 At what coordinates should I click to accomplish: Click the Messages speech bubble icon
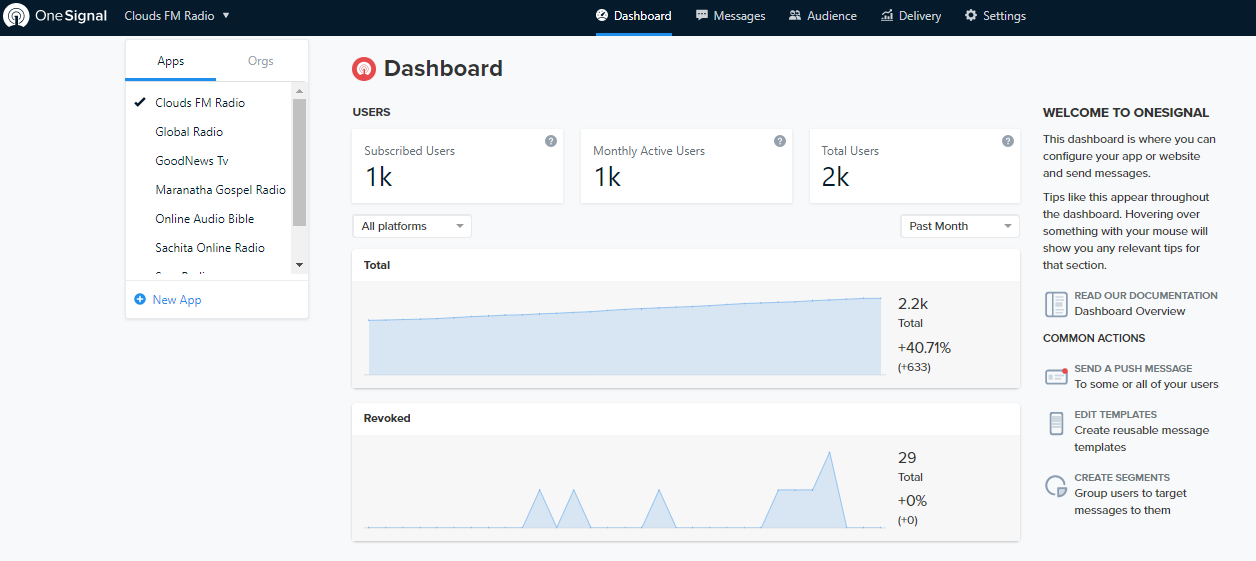tap(702, 16)
